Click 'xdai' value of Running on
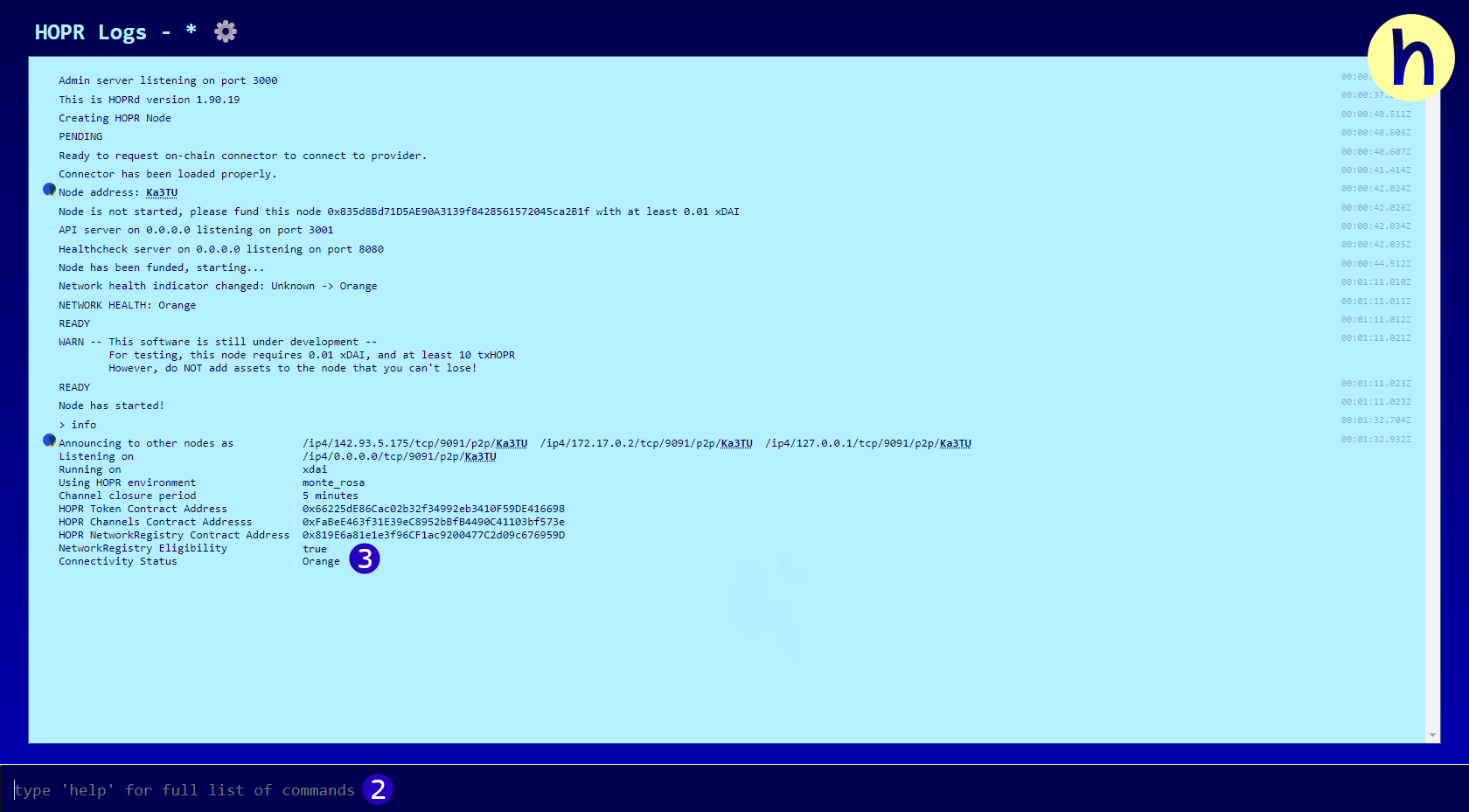This screenshot has height=812, width=1469. [x=315, y=469]
